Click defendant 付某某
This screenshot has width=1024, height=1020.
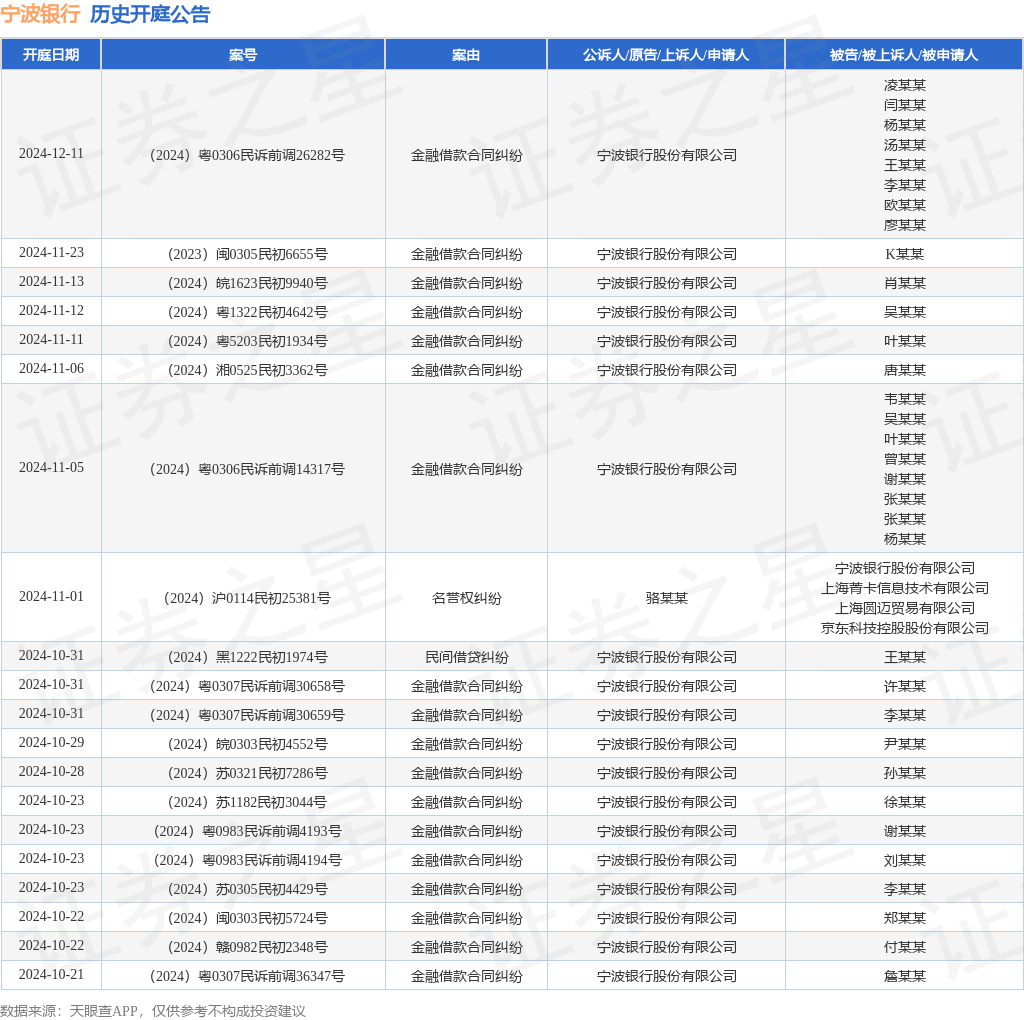(904, 948)
